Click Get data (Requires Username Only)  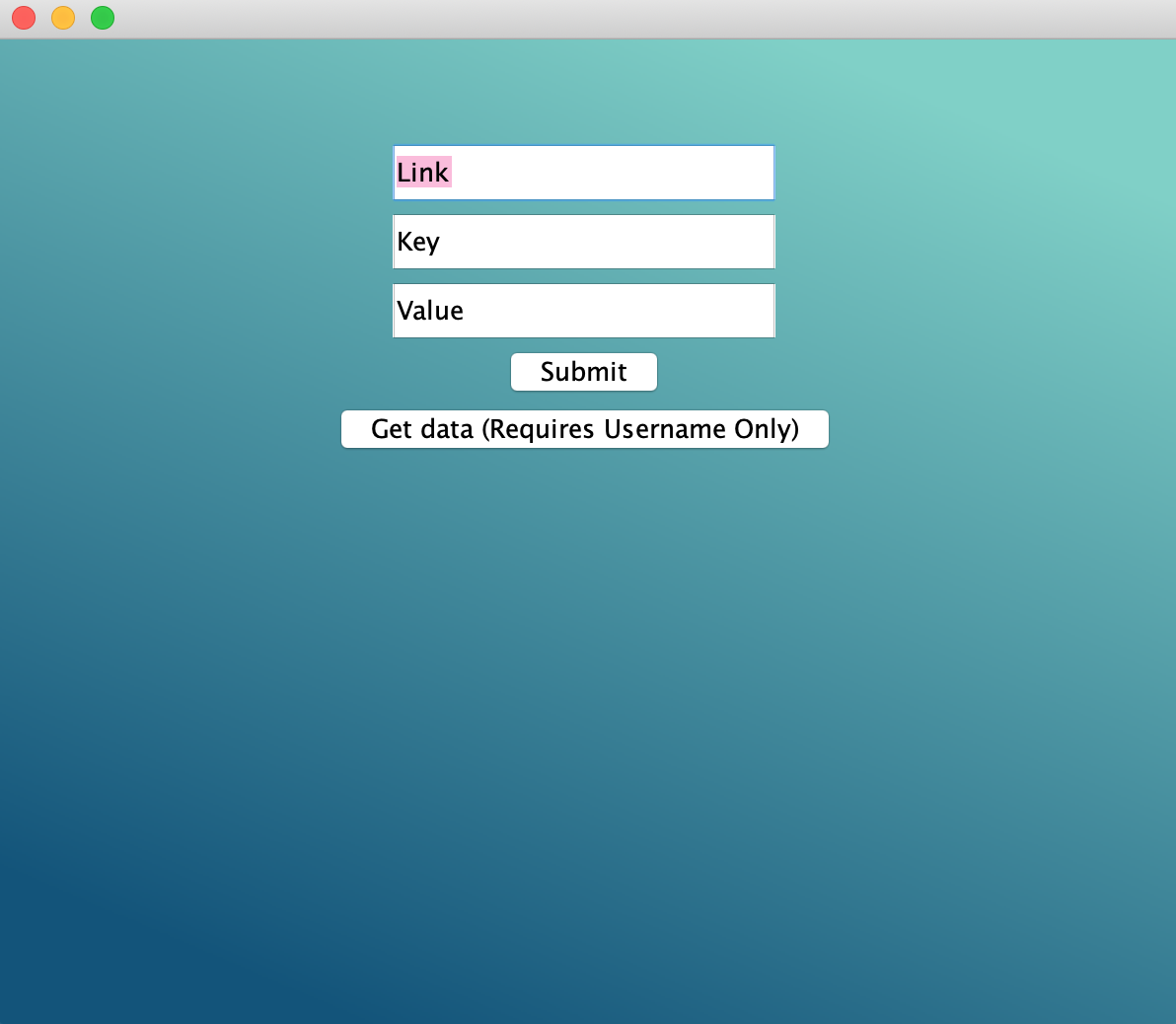coord(584,428)
